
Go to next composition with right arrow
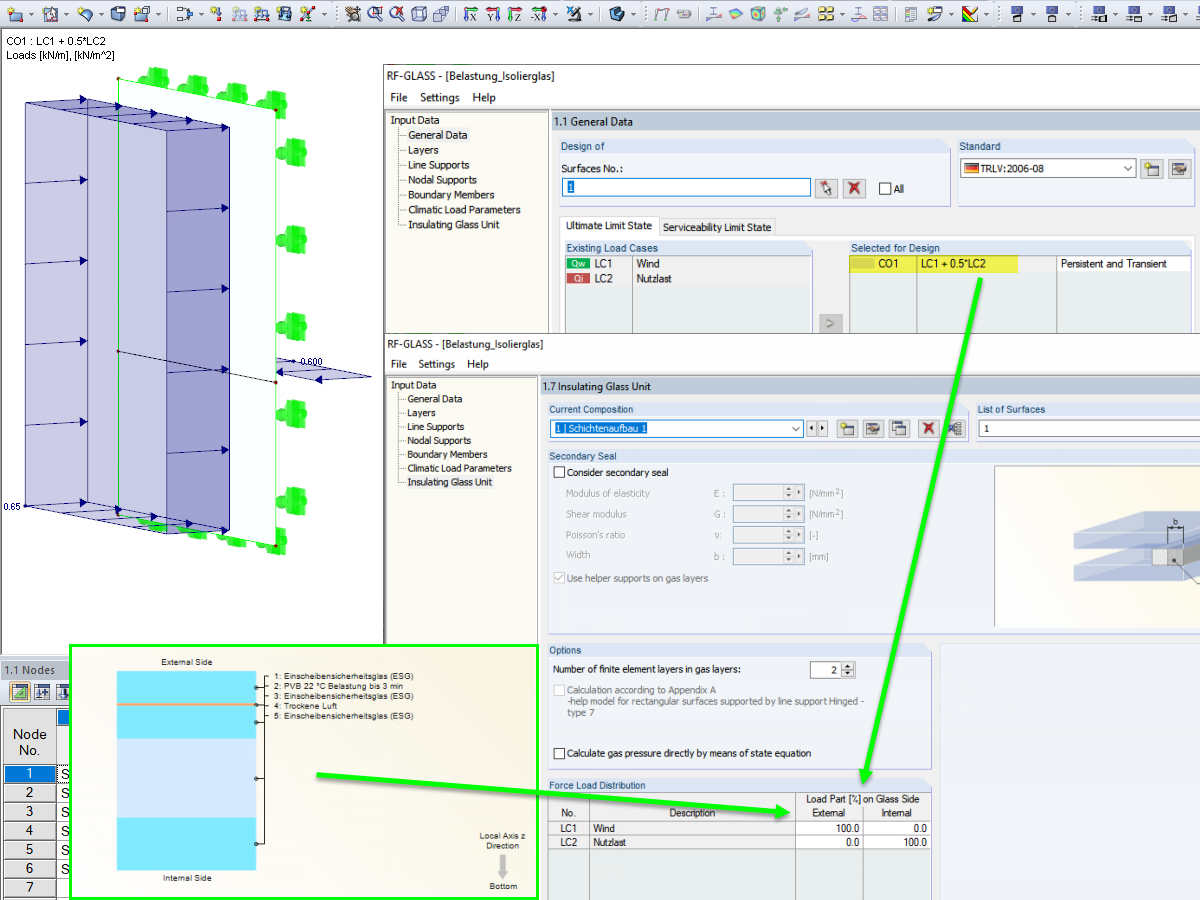[x=823, y=429]
